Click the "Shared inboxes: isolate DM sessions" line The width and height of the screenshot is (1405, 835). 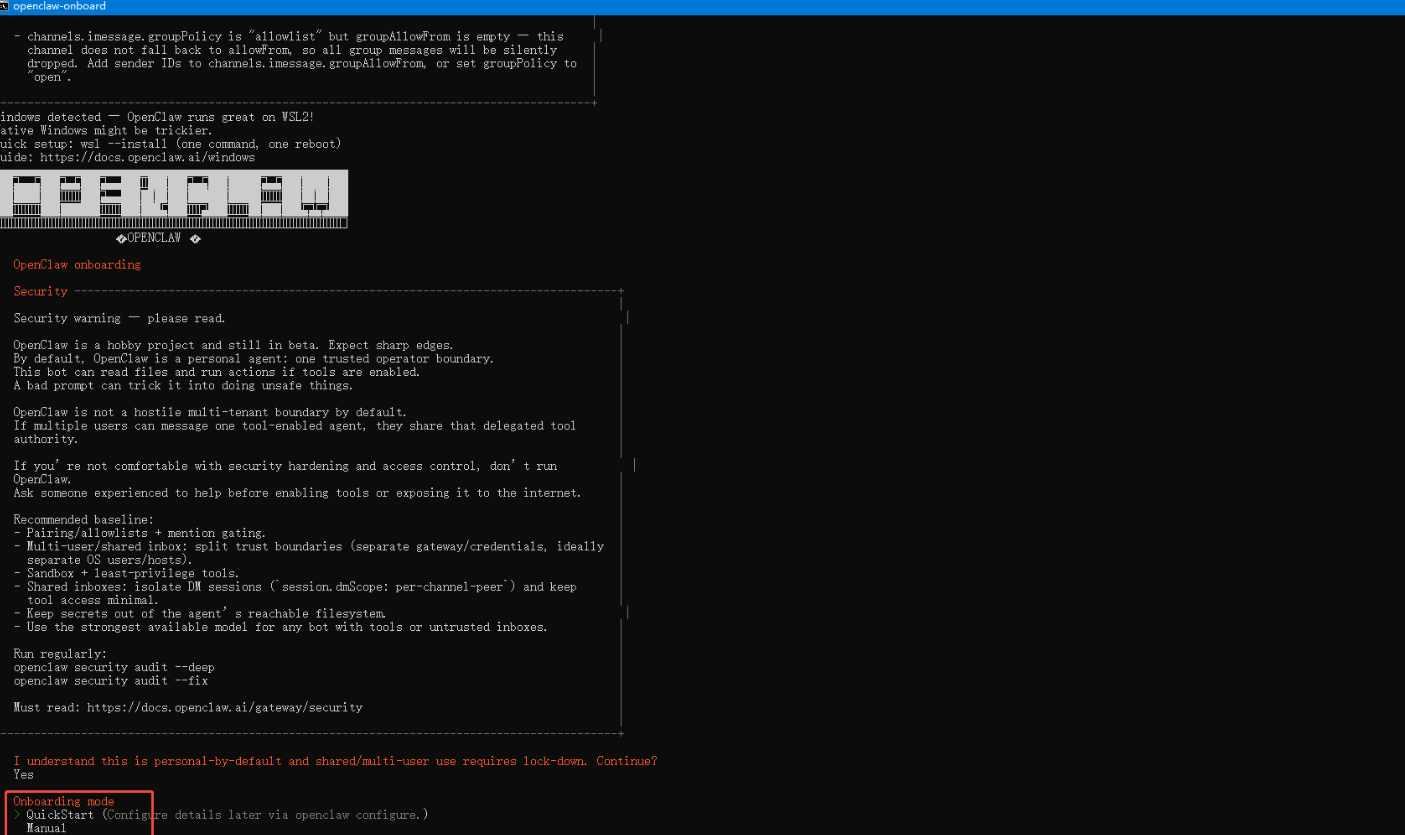click(x=295, y=586)
